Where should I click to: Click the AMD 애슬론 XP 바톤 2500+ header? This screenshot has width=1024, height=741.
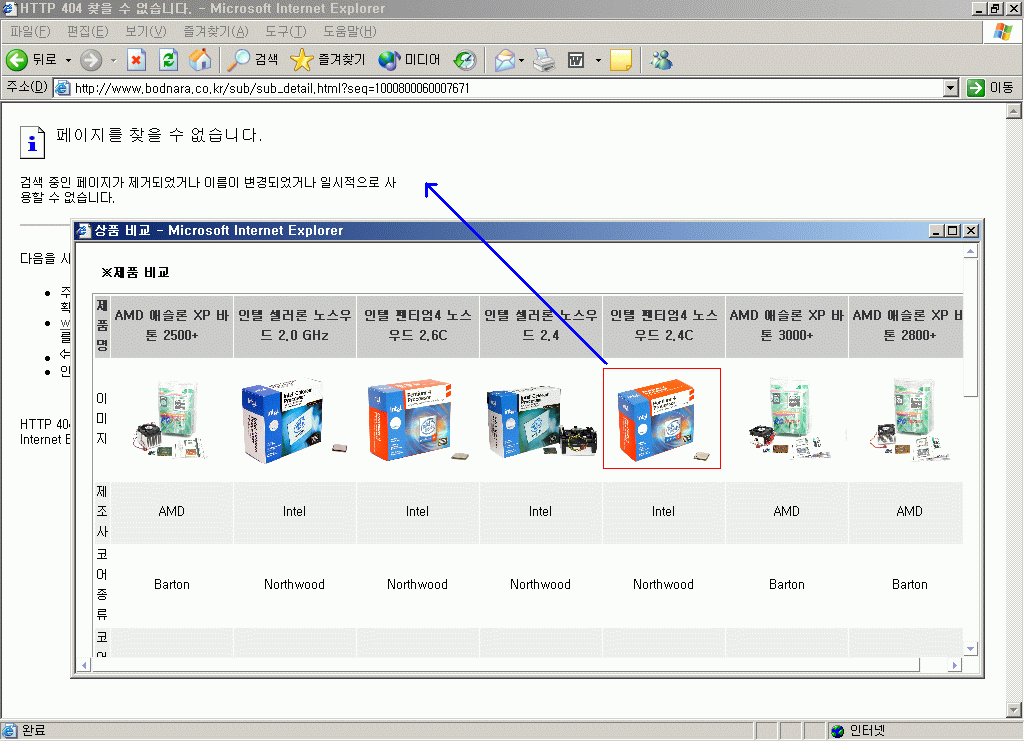coord(172,325)
